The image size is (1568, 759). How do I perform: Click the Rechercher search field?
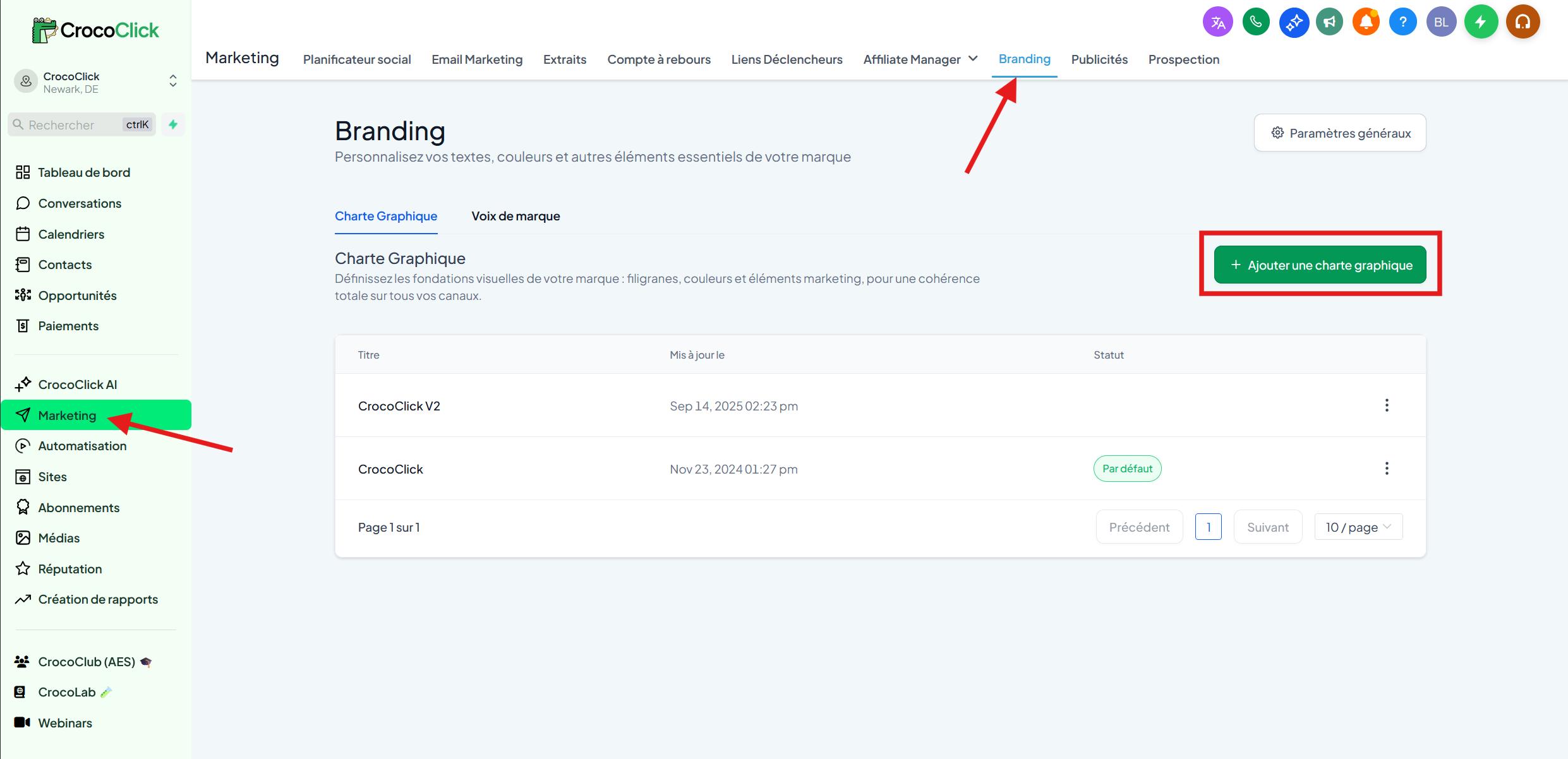point(82,124)
